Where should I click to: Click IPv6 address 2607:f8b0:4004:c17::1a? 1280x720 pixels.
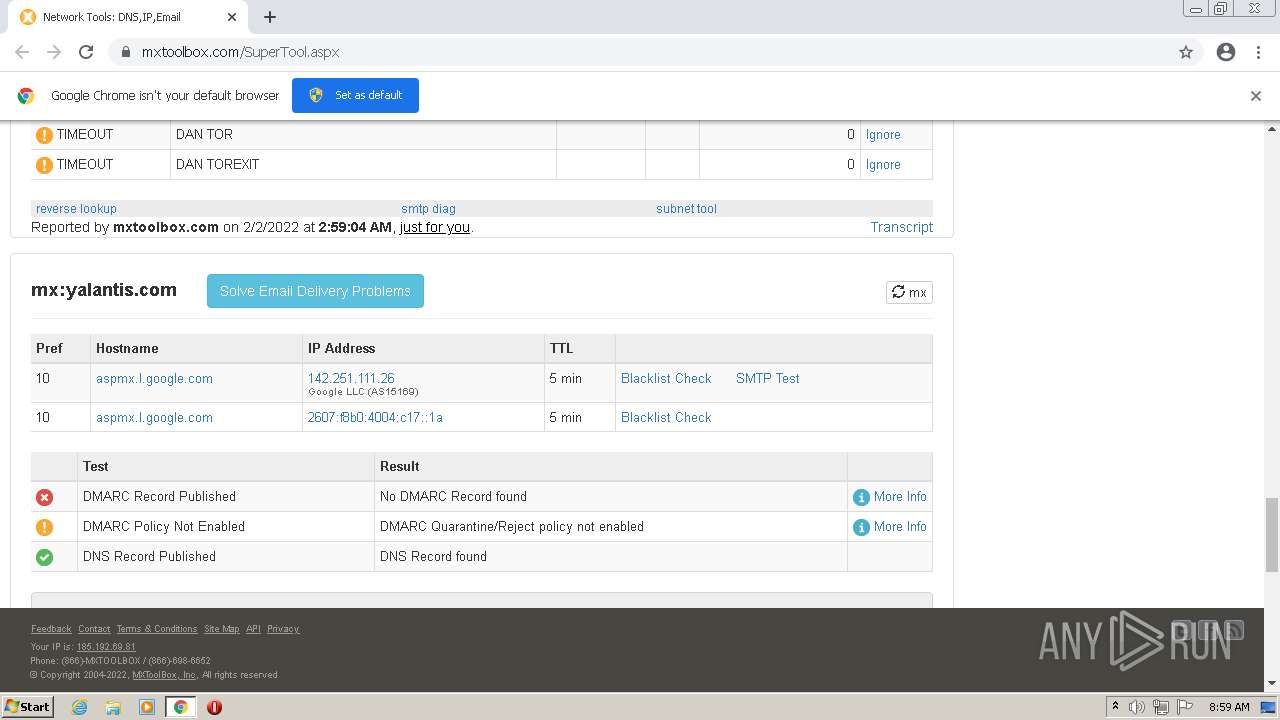coord(375,418)
